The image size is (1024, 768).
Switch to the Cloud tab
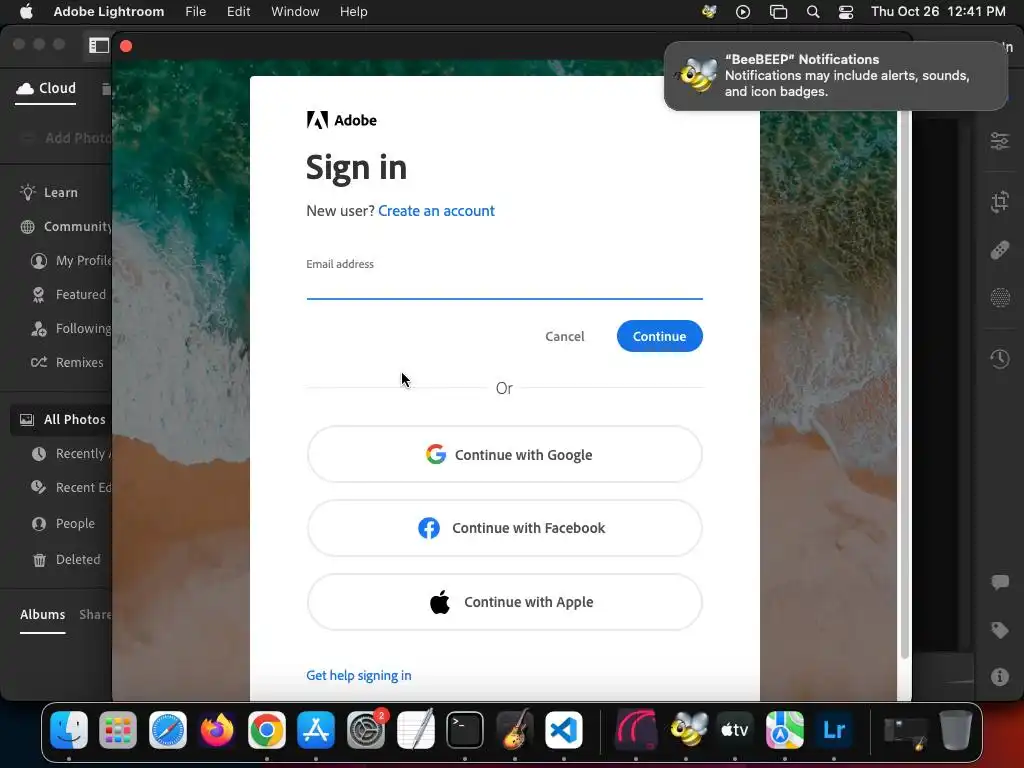(46, 88)
